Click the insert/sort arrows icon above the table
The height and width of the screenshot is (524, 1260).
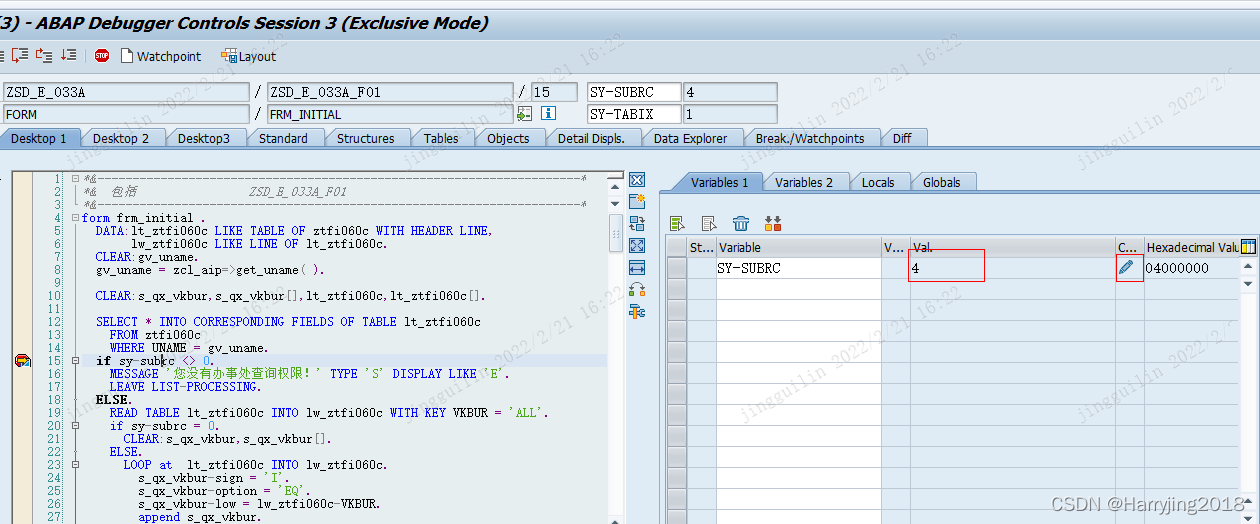coord(773,223)
